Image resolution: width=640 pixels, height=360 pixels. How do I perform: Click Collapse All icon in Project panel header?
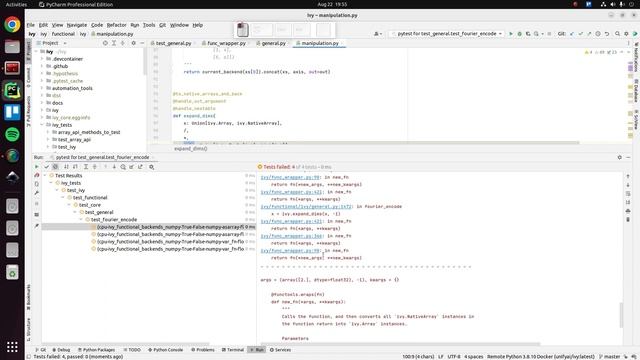pos(123,43)
